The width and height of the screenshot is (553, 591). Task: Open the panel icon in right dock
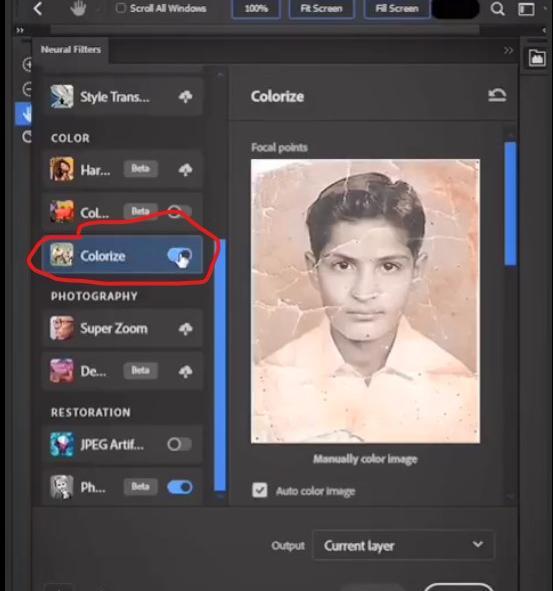pos(537,58)
